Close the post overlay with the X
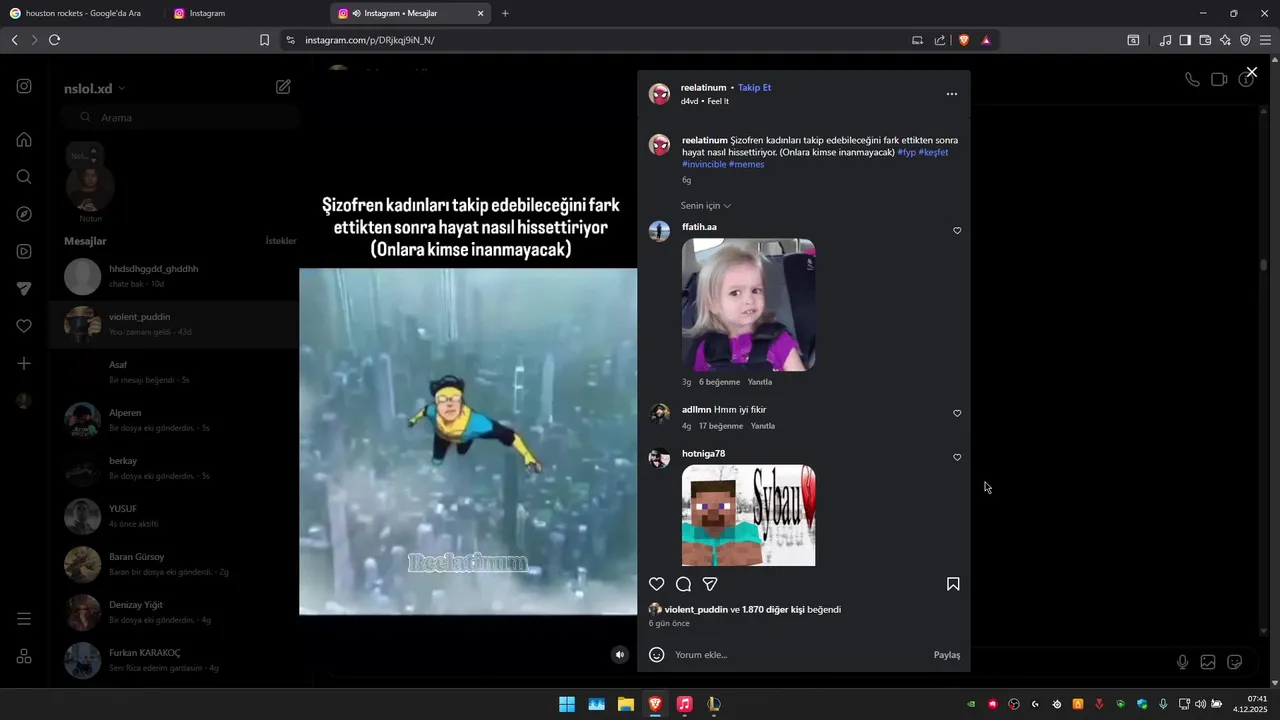Screen dimensions: 1280x720 click(x=1251, y=72)
